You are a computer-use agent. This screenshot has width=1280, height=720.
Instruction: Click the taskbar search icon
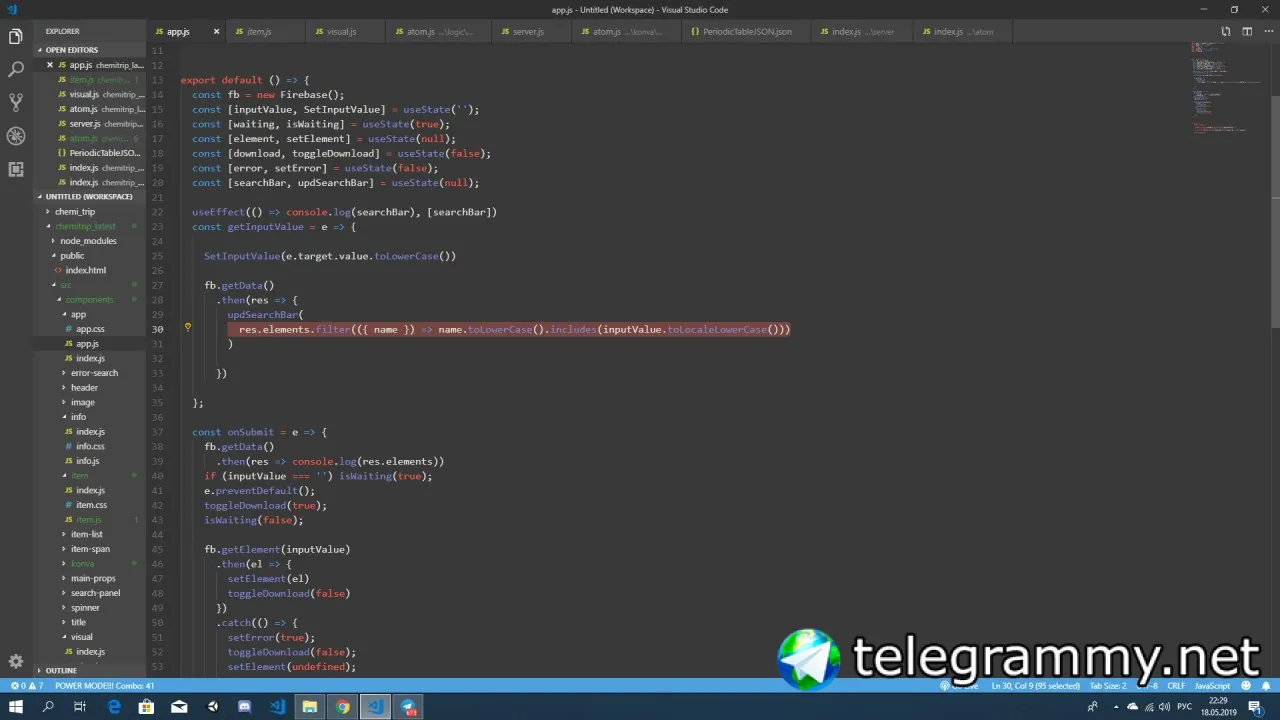tap(48, 707)
